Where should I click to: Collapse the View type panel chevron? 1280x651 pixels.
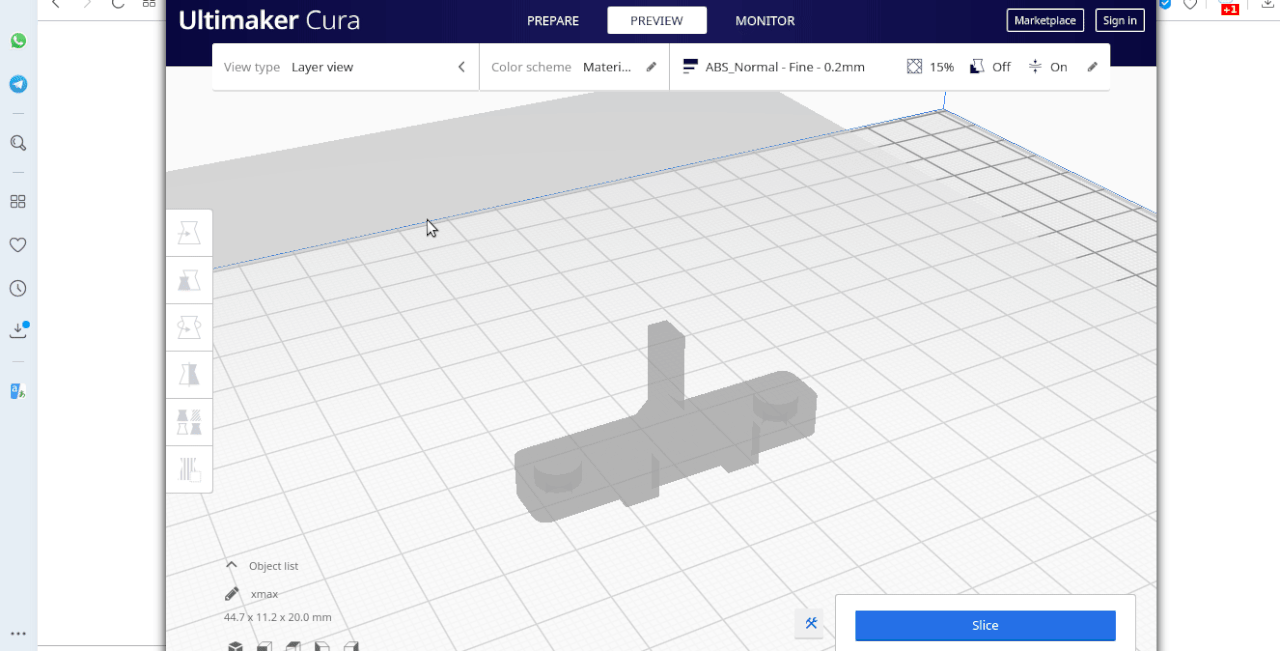pyautogui.click(x=461, y=67)
